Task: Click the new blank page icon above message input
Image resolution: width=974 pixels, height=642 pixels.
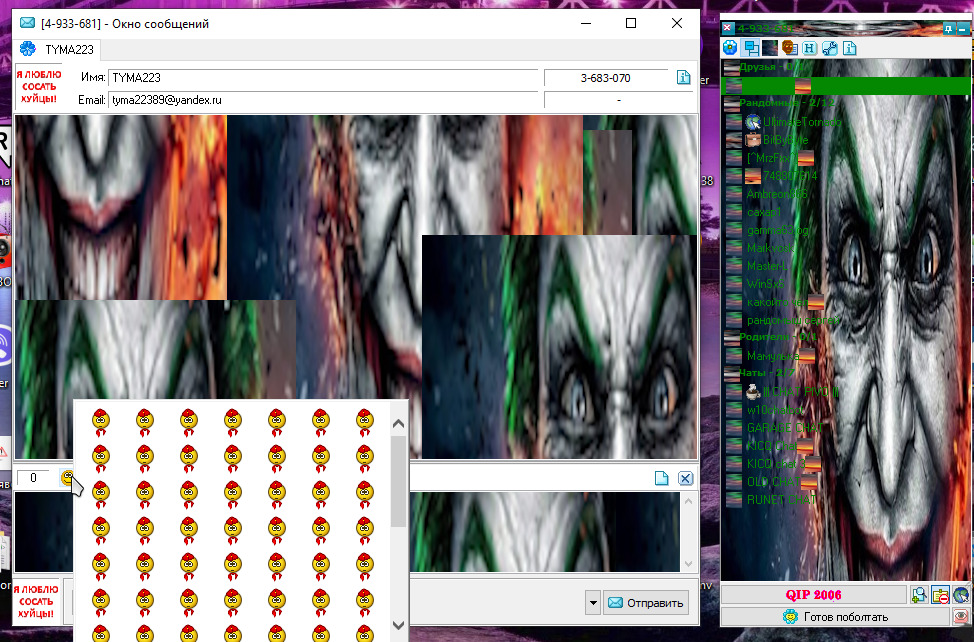Action: tap(662, 479)
